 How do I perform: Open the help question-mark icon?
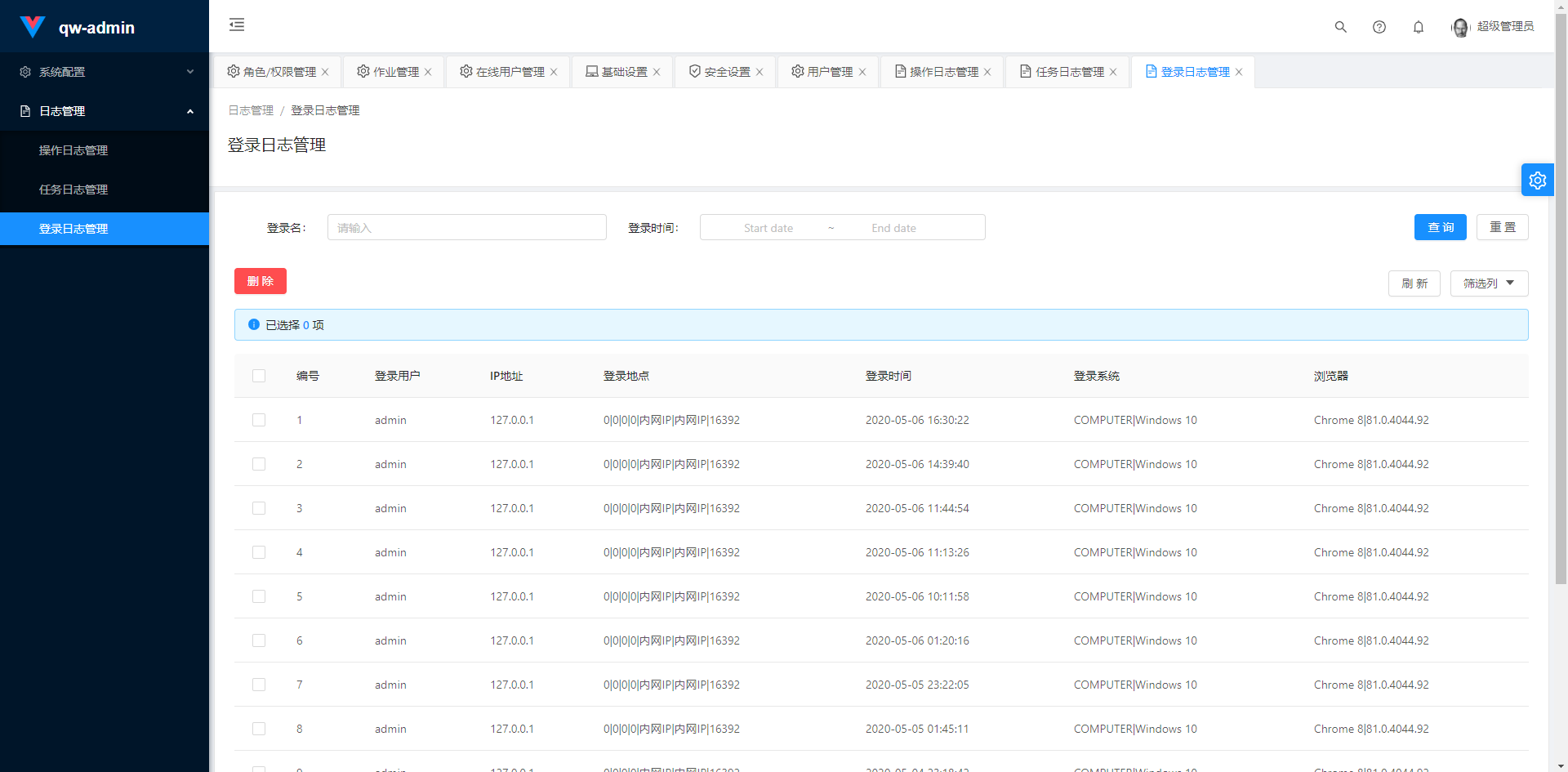[1379, 27]
